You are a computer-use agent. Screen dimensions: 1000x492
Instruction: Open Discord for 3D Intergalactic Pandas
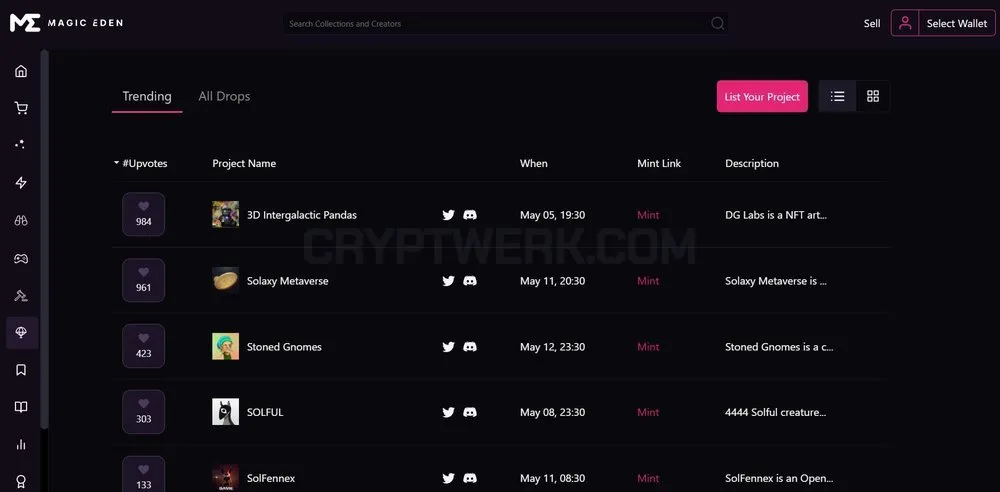[470, 215]
